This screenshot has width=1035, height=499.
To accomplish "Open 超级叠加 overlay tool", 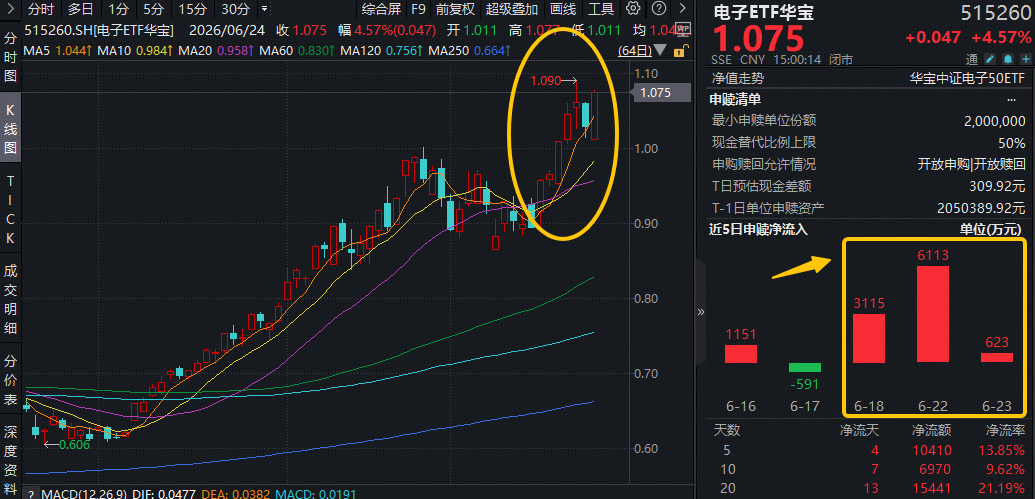I will pos(512,9).
